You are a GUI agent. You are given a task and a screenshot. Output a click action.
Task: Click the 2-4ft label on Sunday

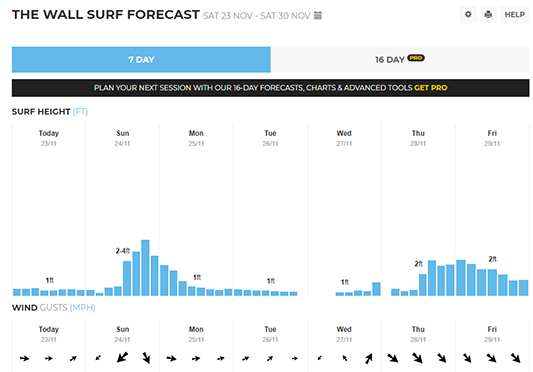[x=123, y=251]
